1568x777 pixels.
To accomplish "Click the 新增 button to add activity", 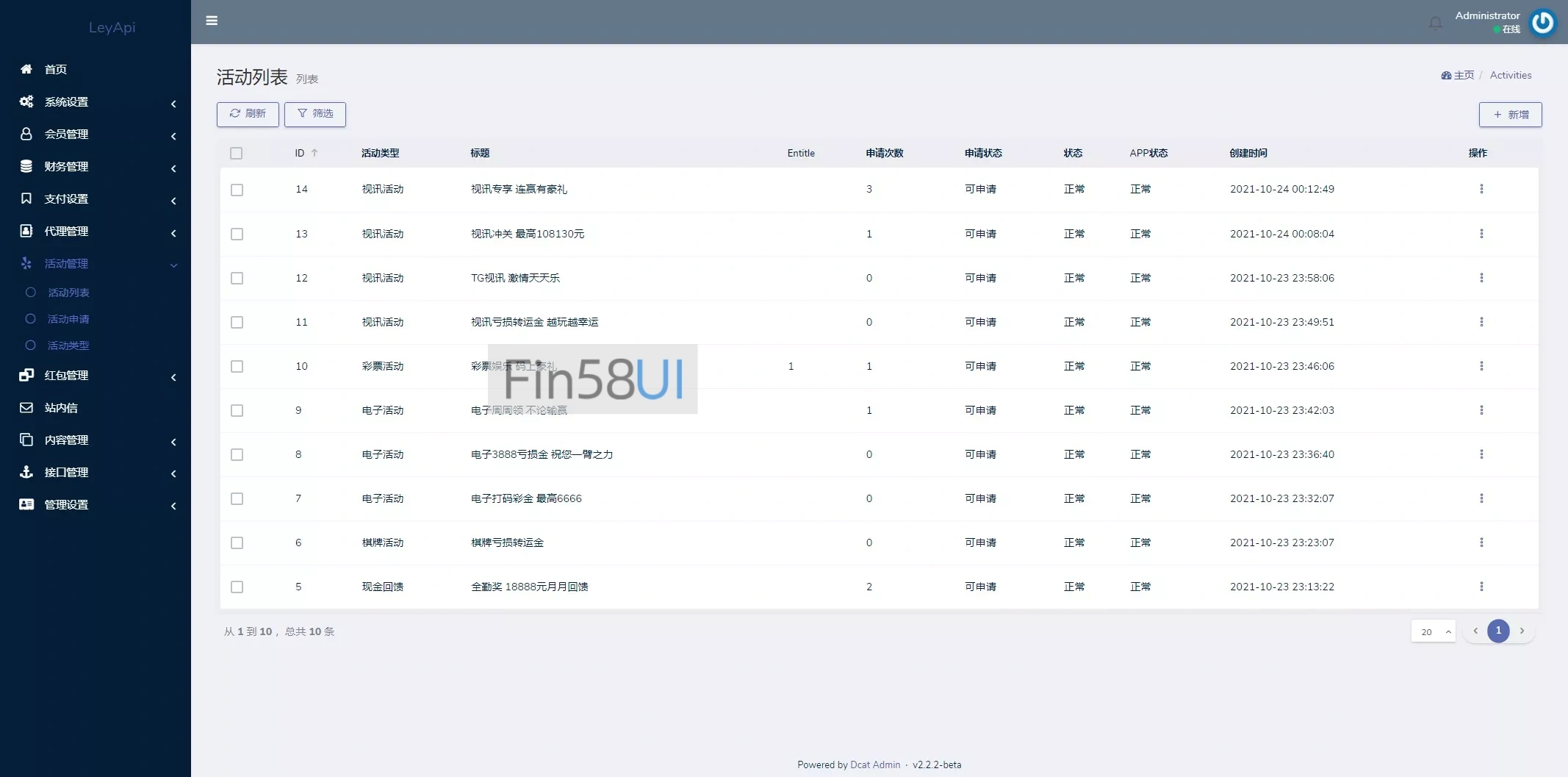I will pos(1510,115).
